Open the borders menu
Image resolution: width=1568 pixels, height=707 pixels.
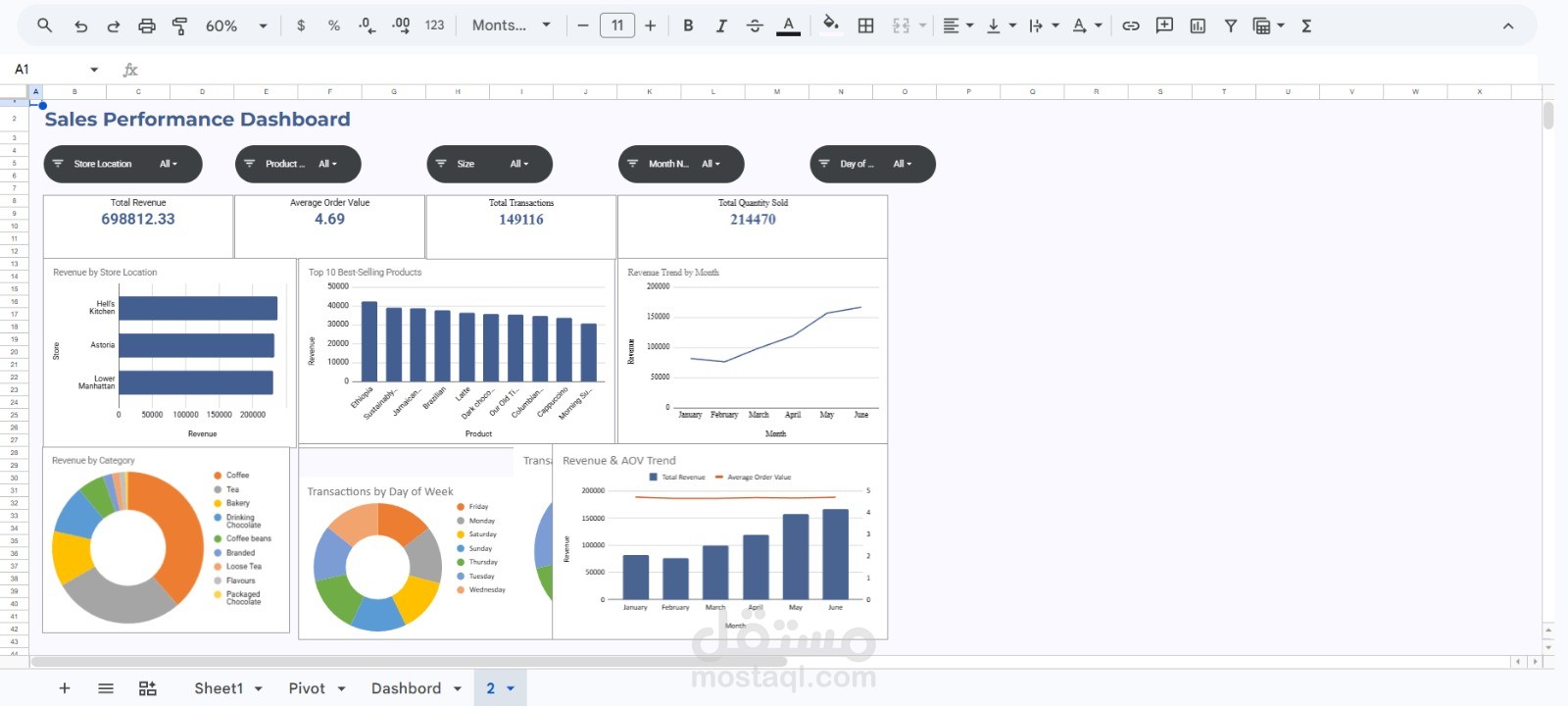[x=866, y=25]
